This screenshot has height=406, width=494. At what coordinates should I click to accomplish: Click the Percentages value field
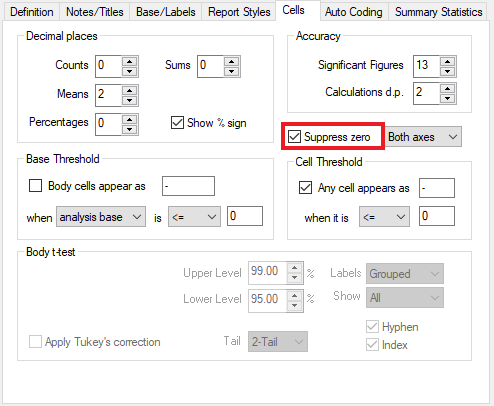tap(109, 125)
